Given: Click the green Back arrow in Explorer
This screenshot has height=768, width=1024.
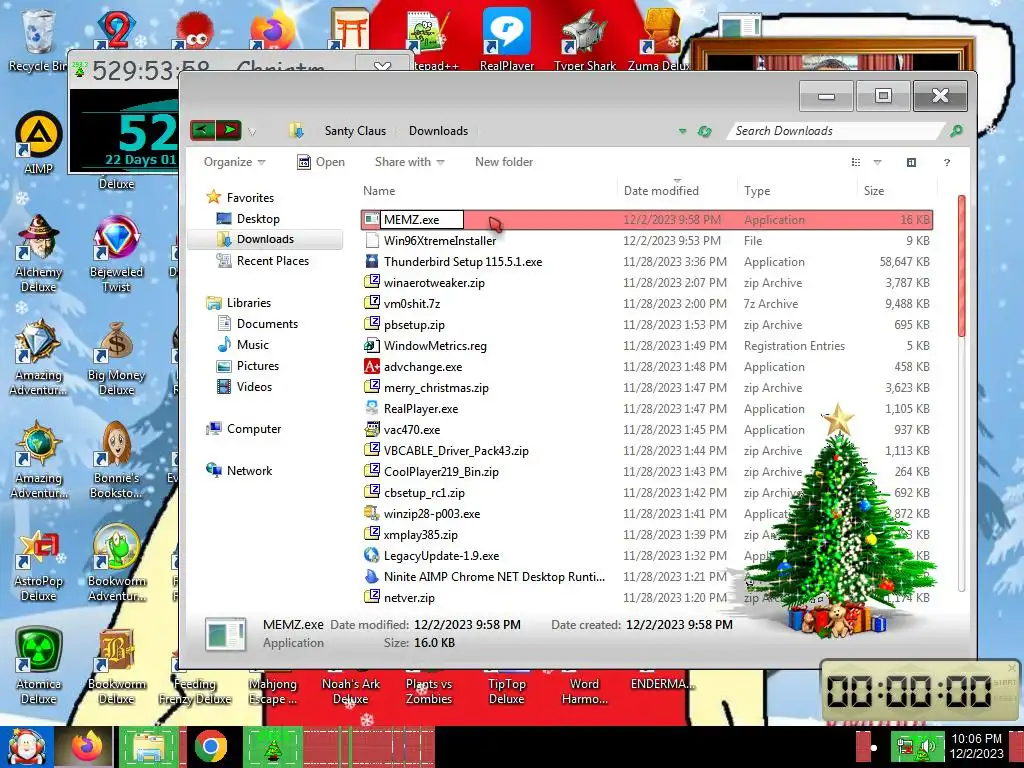Looking at the screenshot, I should (x=202, y=131).
